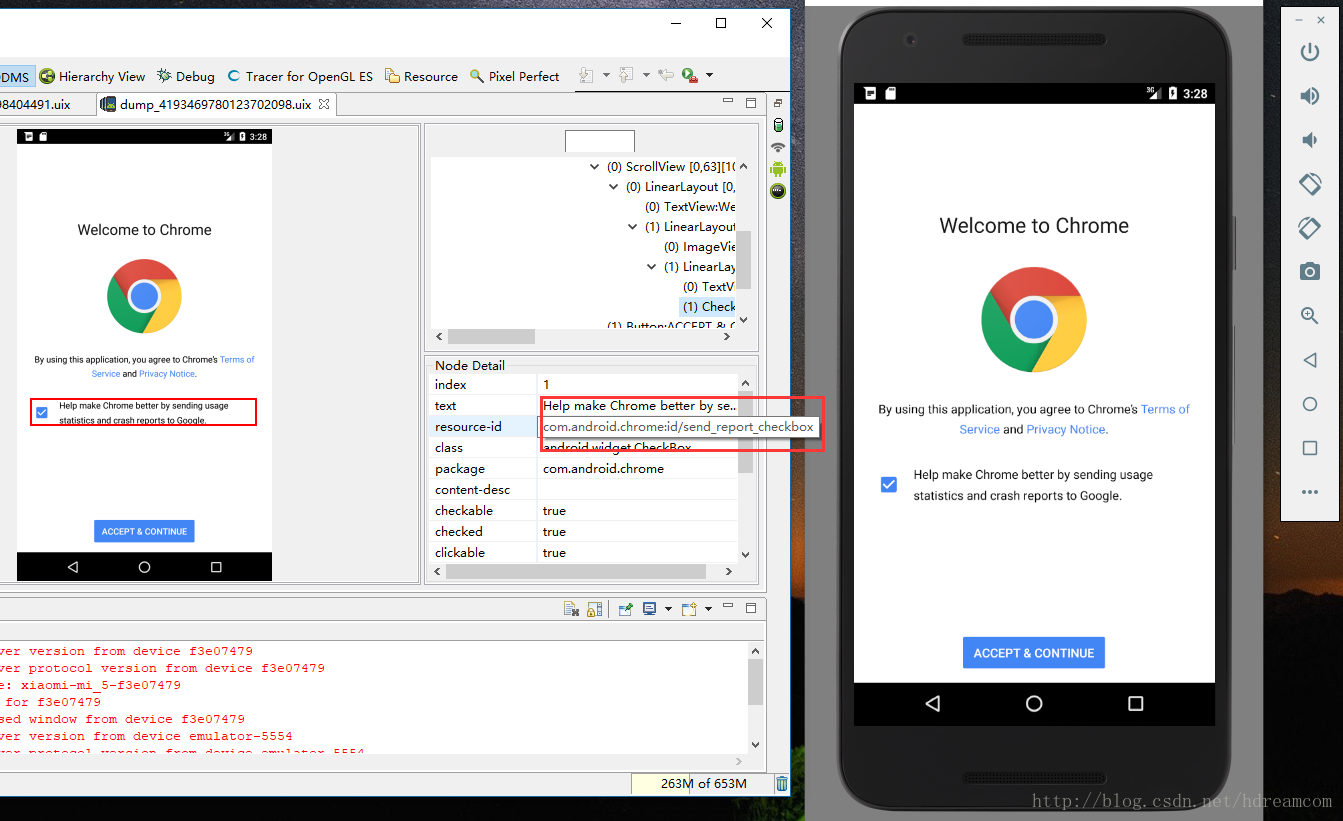Select the (1) CheckBox tree node
Image resolution: width=1343 pixels, height=821 pixels.
tap(708, 307)
